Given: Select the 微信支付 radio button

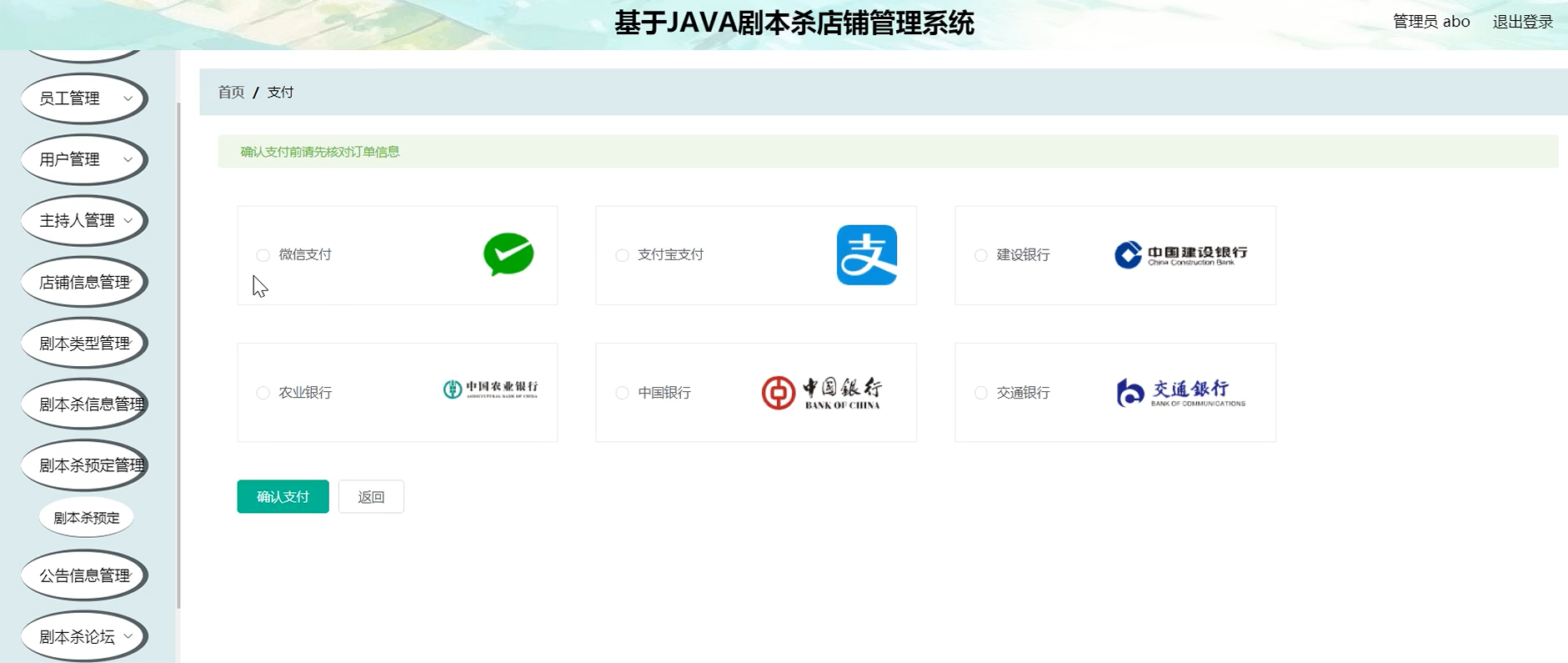Looking at the screenshot, I should [x=263, y=255].
